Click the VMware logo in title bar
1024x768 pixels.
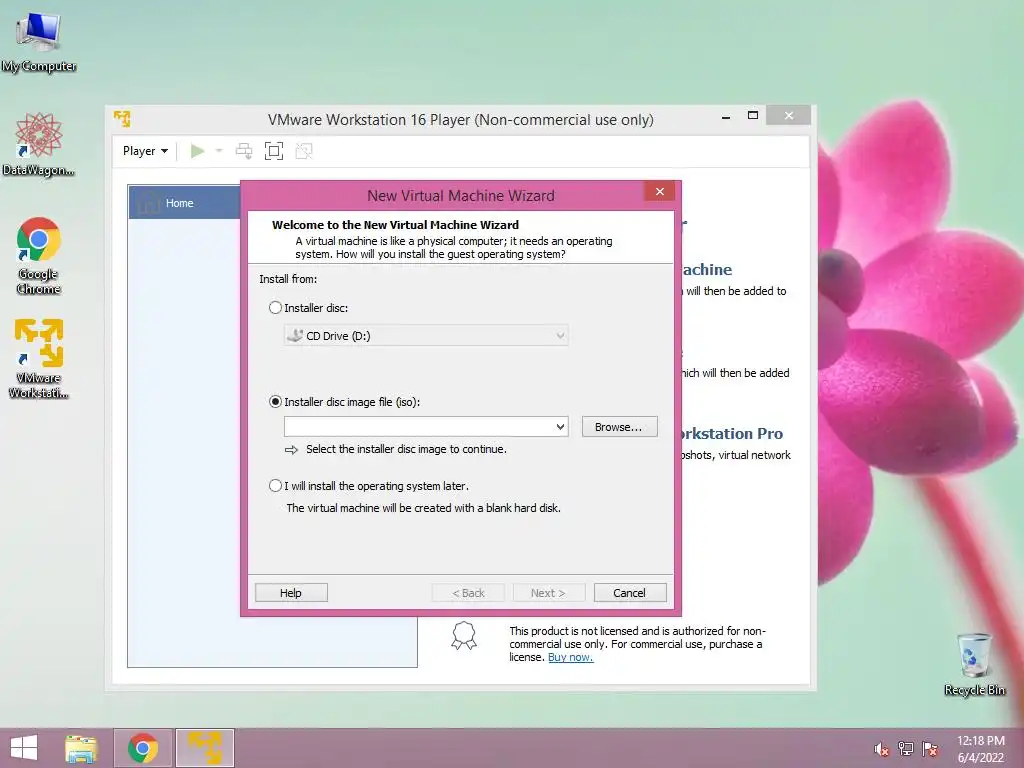click(122, 119)
